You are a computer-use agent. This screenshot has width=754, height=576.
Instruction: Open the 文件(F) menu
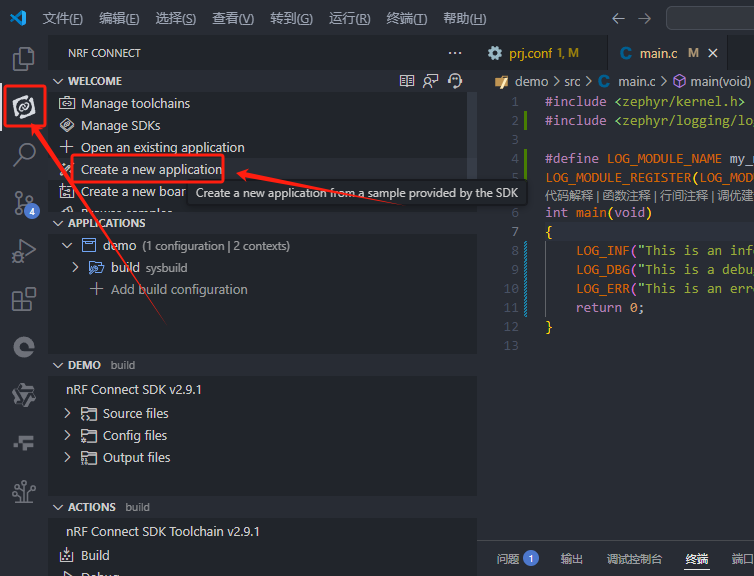(63, 19)
